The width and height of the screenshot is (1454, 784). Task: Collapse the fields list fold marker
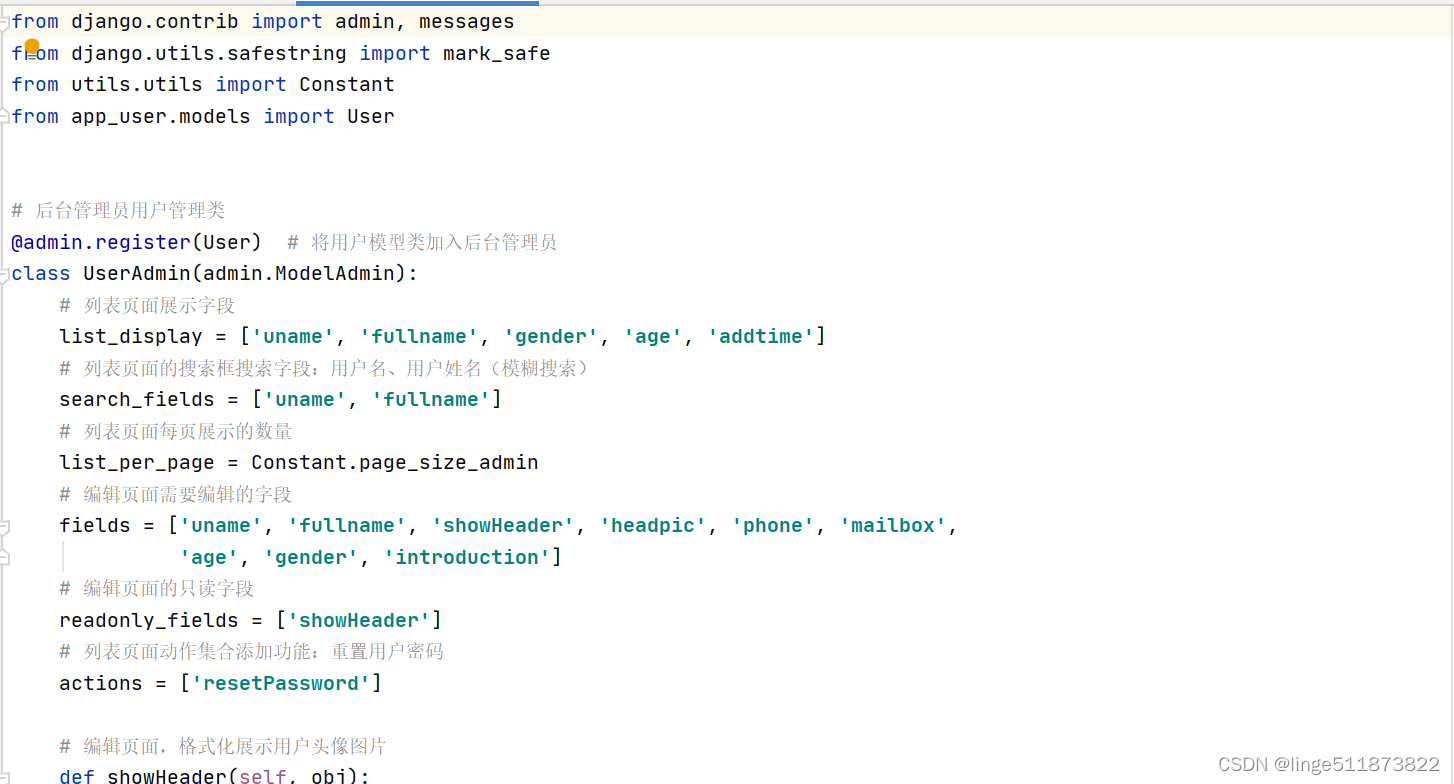tap(5, 526)
